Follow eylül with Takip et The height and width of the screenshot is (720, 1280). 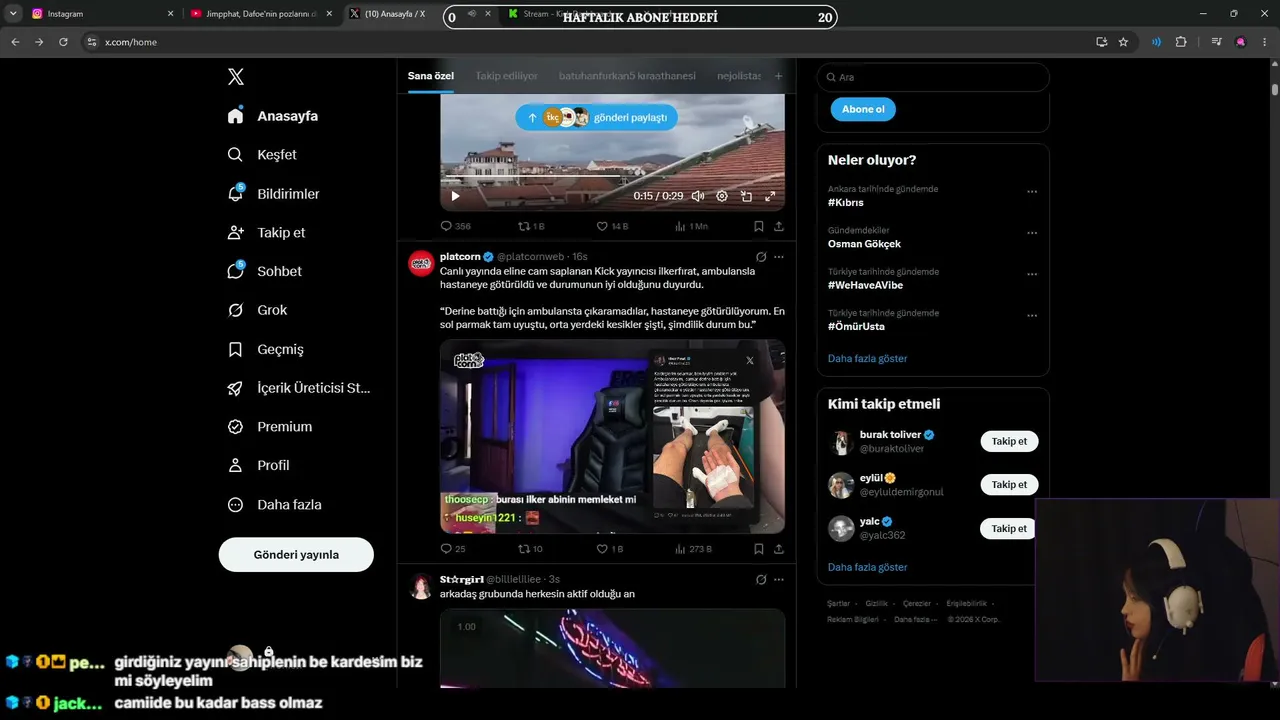(x=1009, y=485)
